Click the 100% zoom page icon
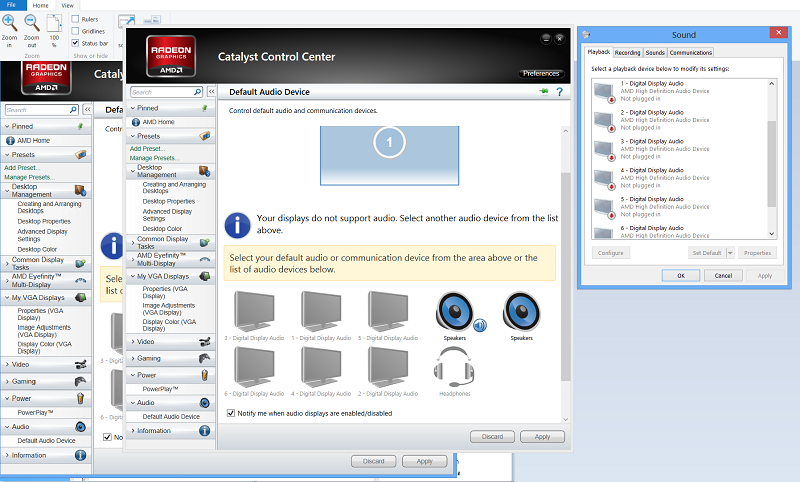Screen dimensions: 800x482 (x=54, y=23)
